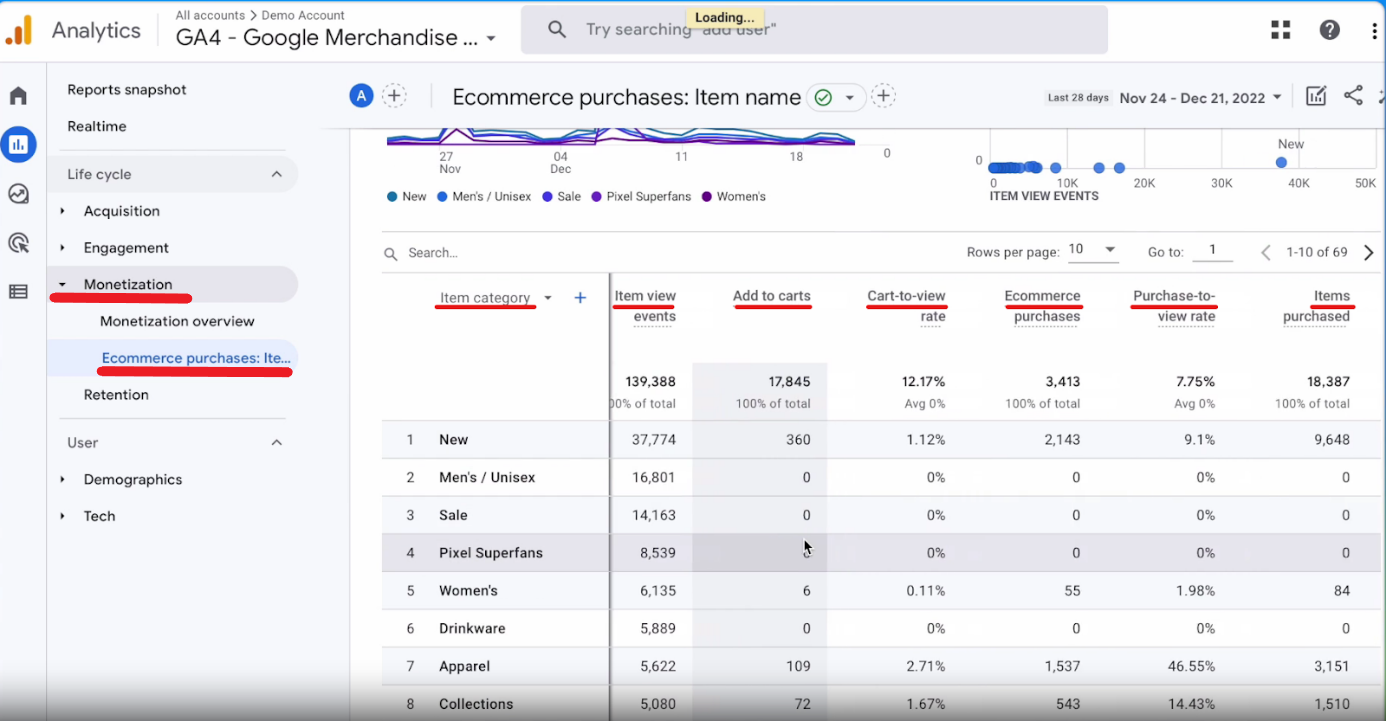
Task: Sort by Item view events column
Action: coord(645,306)
